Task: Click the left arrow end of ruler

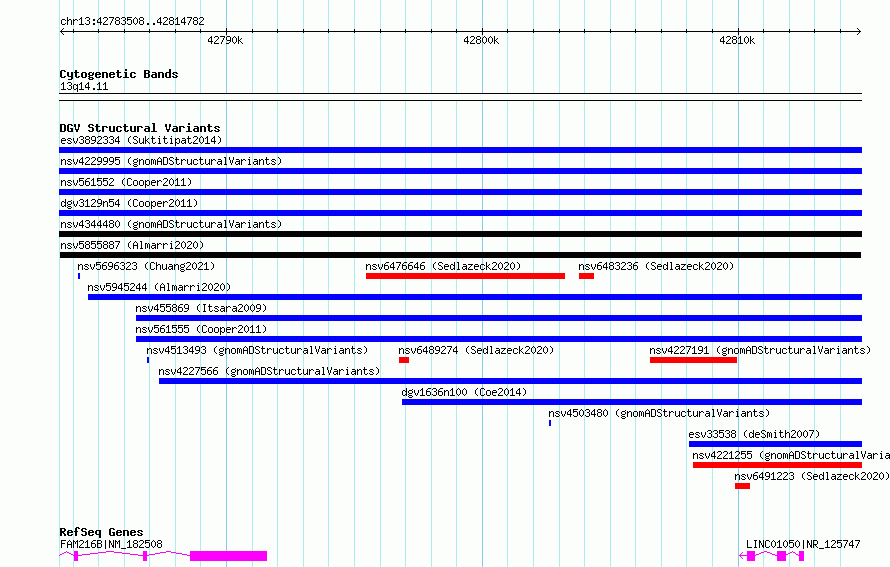Action: click(x=62, y=32)
